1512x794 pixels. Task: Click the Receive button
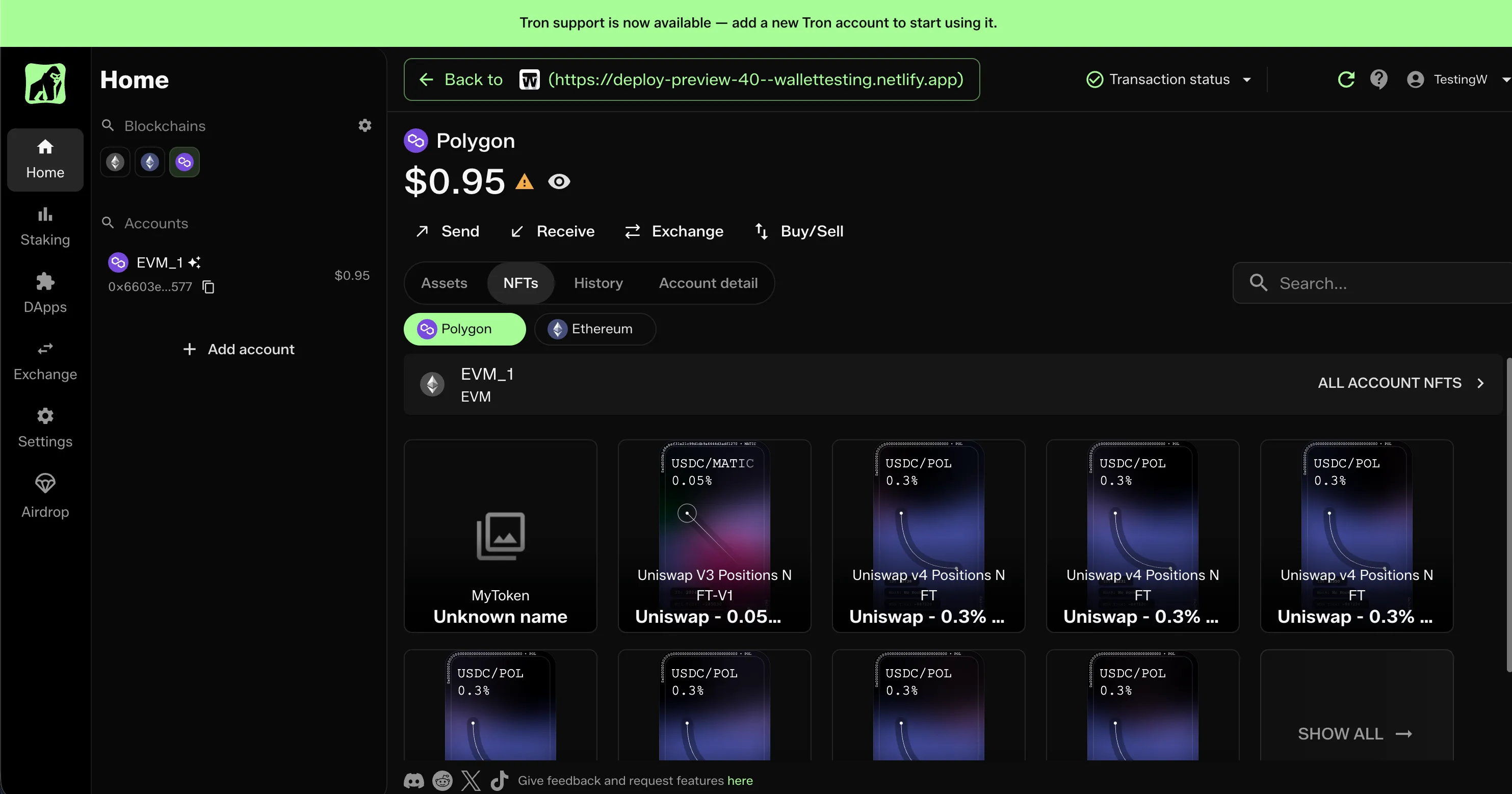point(552,231)
